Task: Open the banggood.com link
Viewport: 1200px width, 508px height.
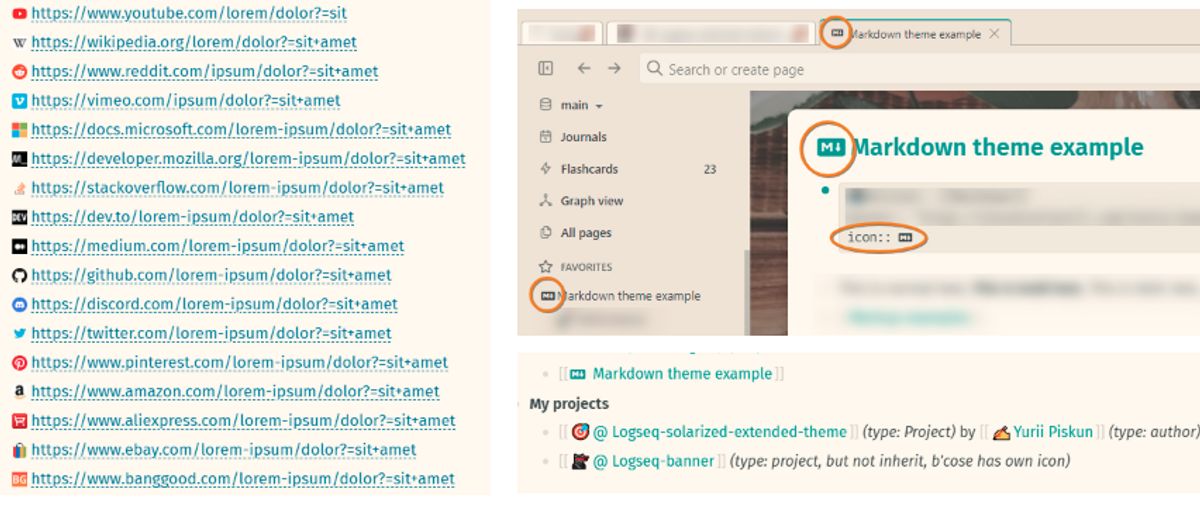Action: pos(243,479)
